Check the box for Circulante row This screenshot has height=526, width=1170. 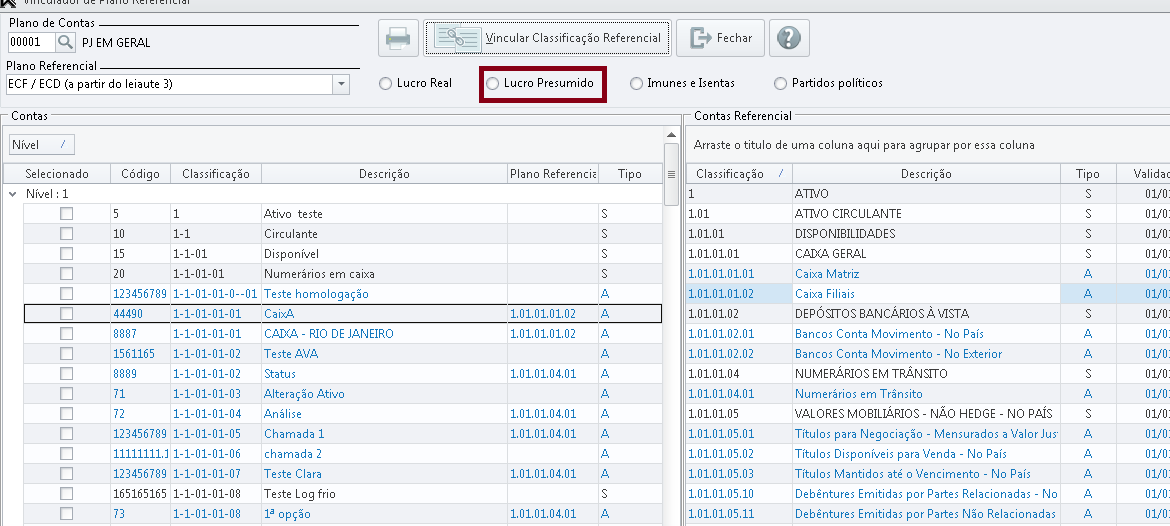[x=66, y=234]
